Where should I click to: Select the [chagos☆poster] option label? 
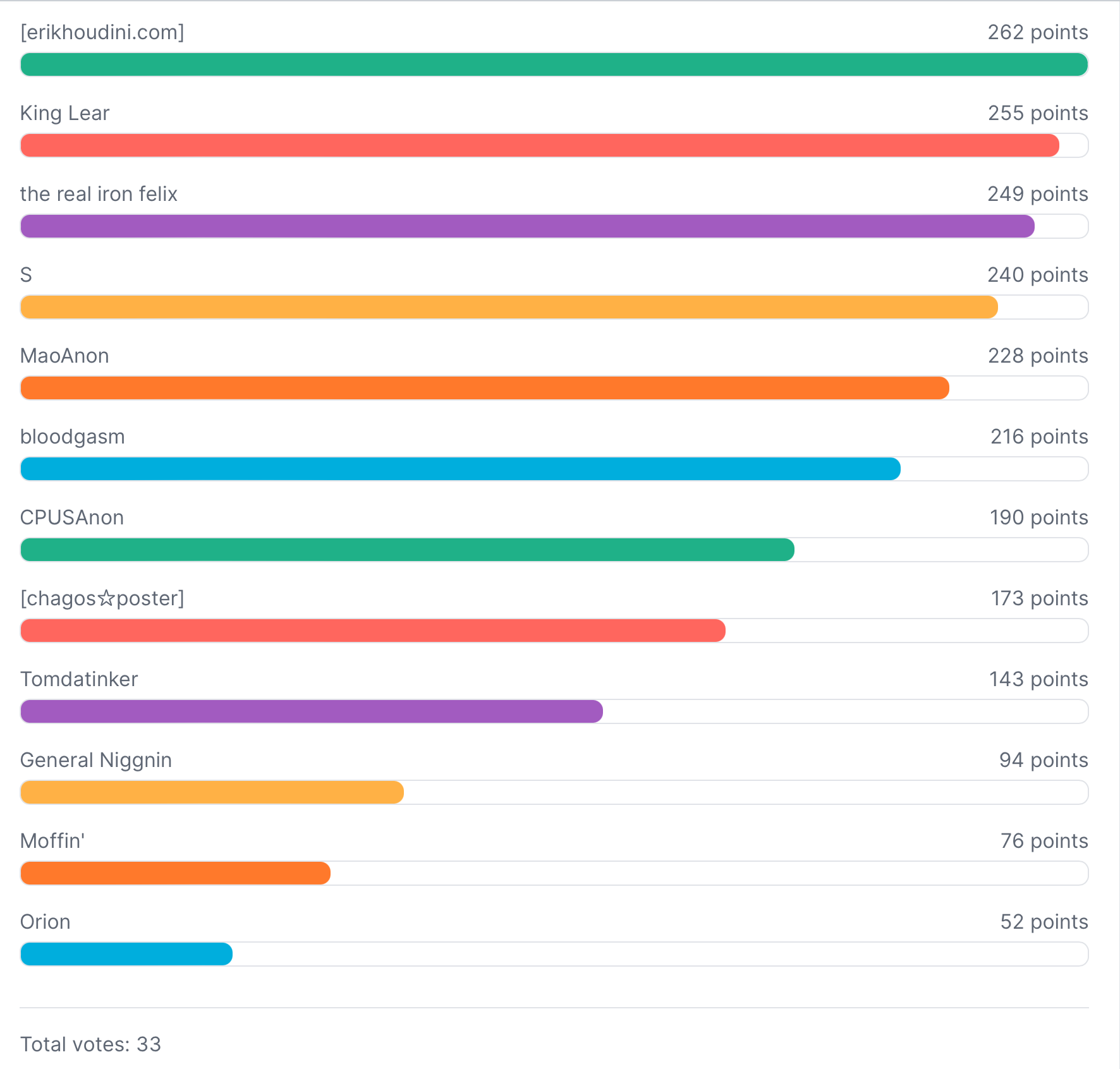click(102, 598)
